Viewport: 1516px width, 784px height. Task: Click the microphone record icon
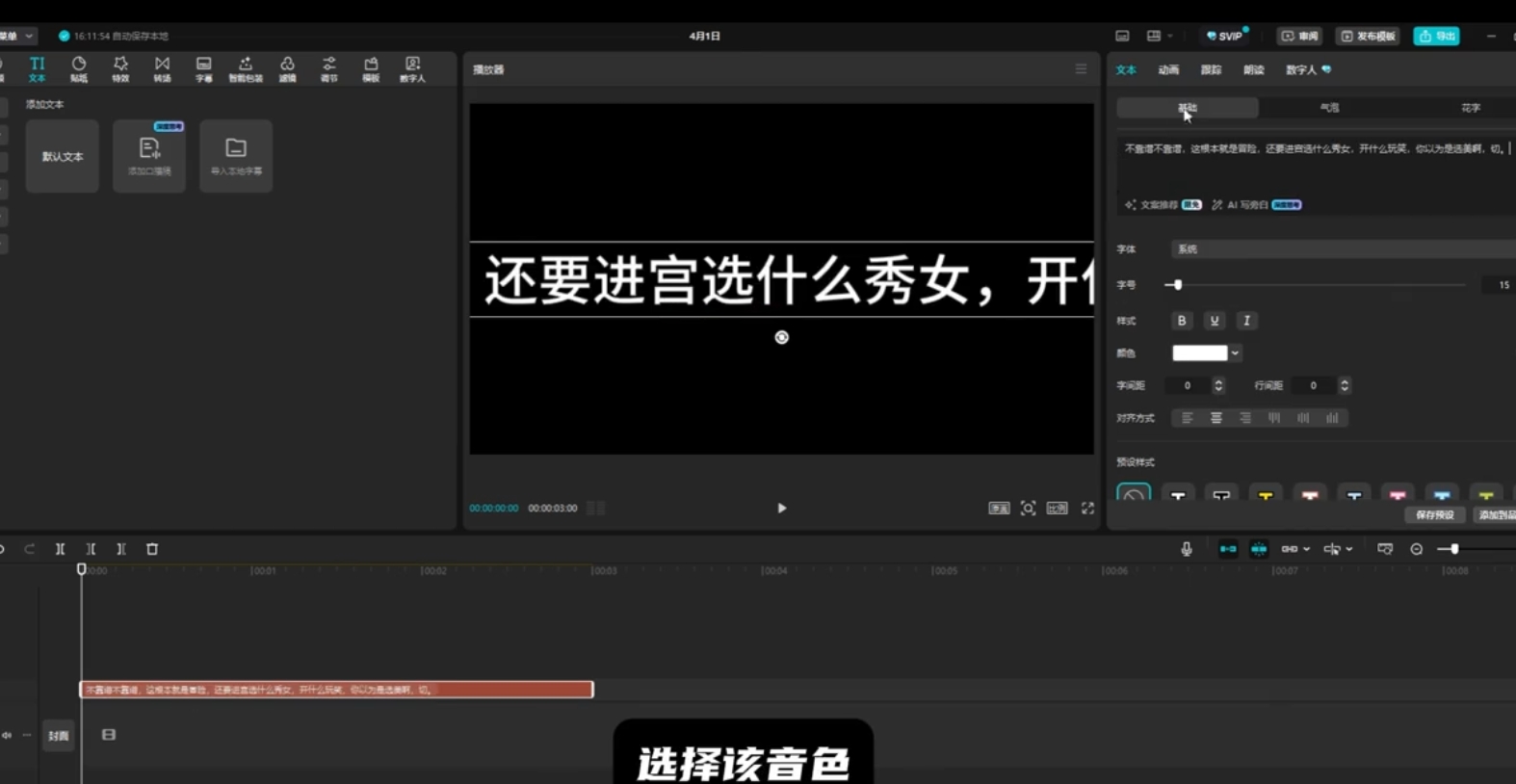(x=1187, y=549)
